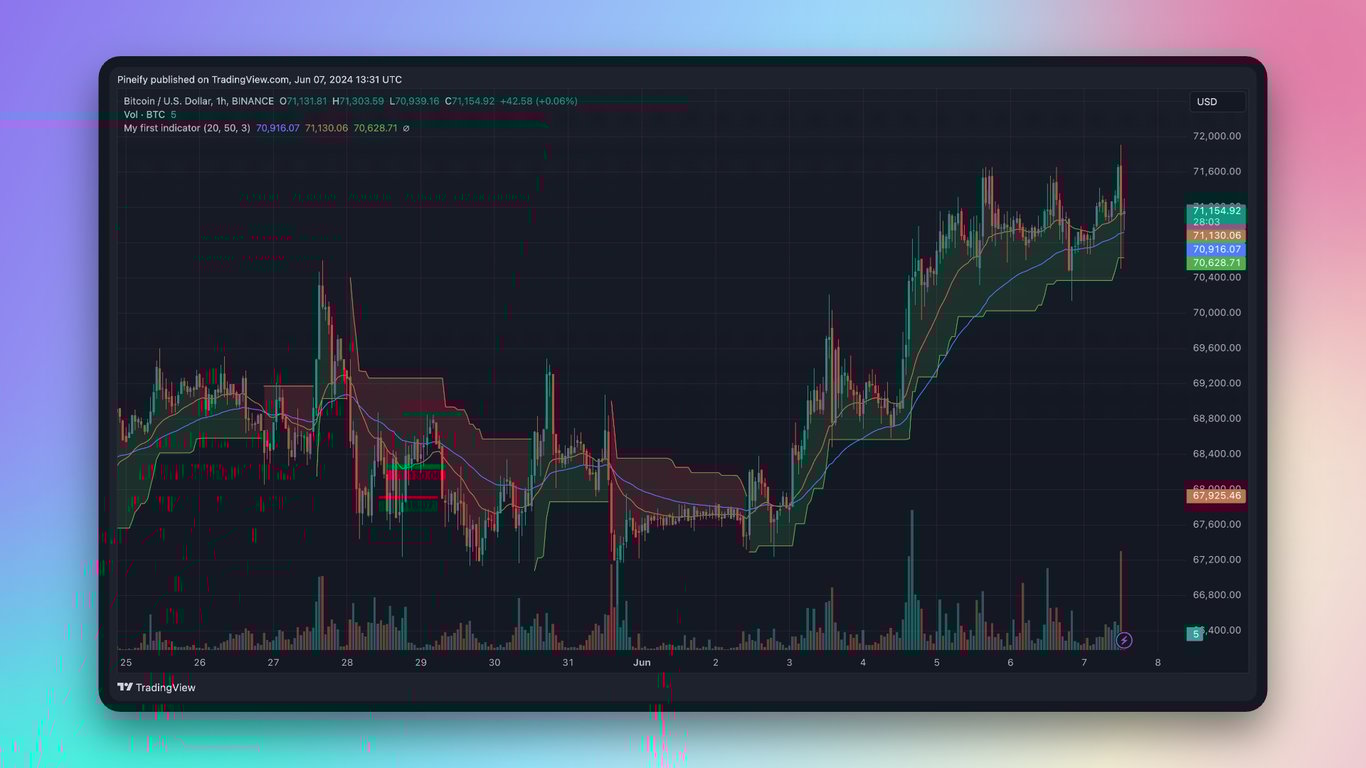This screenshot has width=1366, height=768.
Task: Click date 28 on the time axis
Action: [347, 662]
